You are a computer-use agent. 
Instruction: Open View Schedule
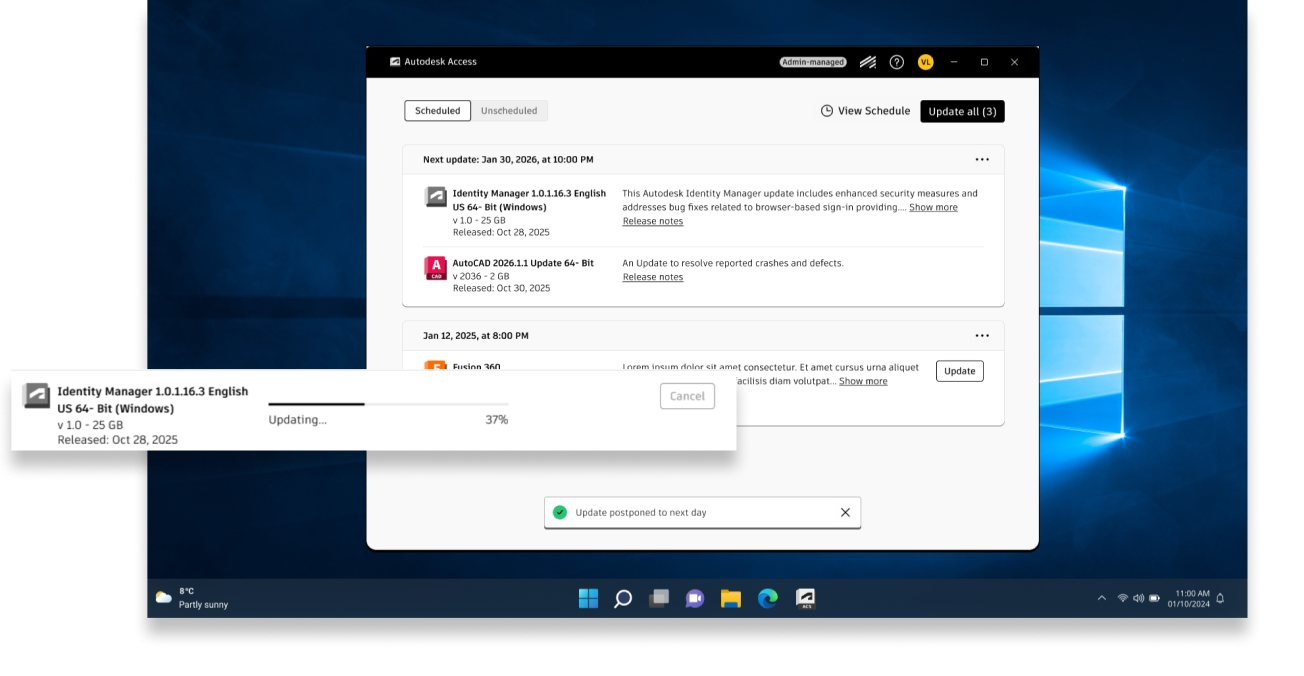click(x=865, y=111)
